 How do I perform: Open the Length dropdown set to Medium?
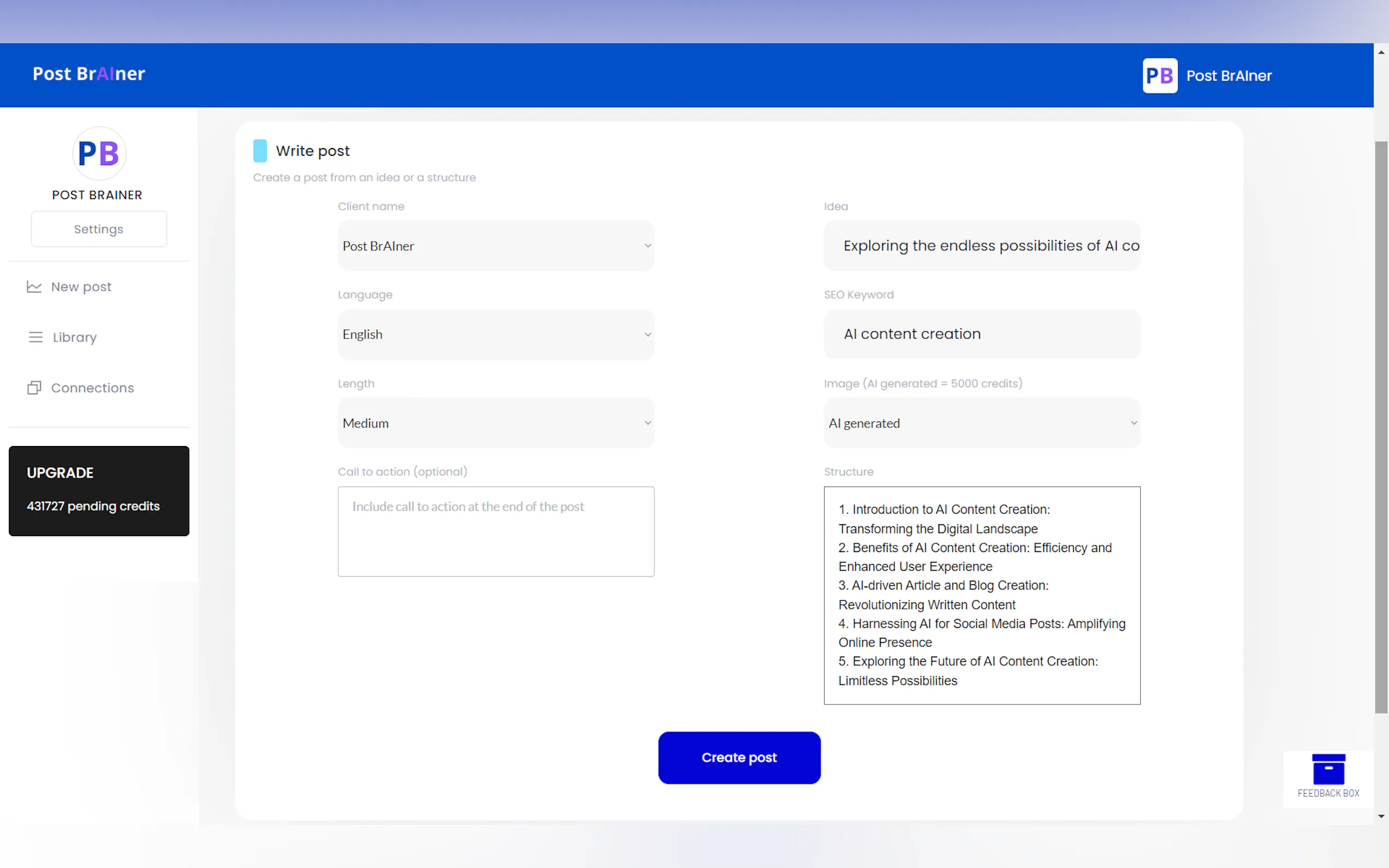[495, 423]
